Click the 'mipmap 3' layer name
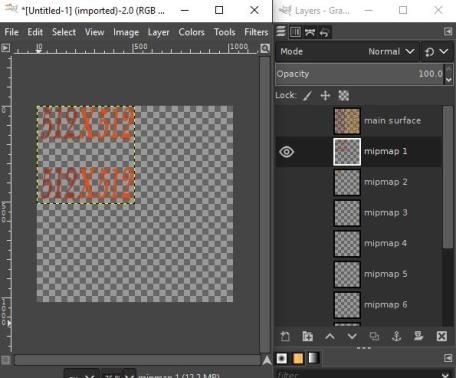This screenshot has height=378, width=456. (x=386, y=213)
